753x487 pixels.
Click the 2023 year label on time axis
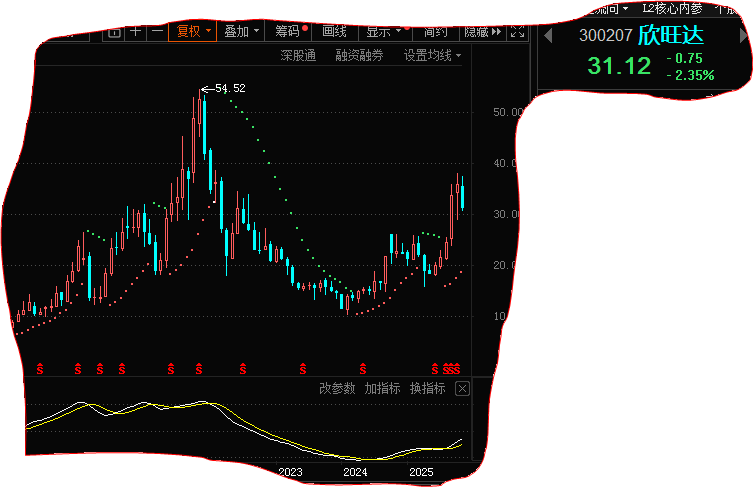pyautogui.click(x=291, y=472)
